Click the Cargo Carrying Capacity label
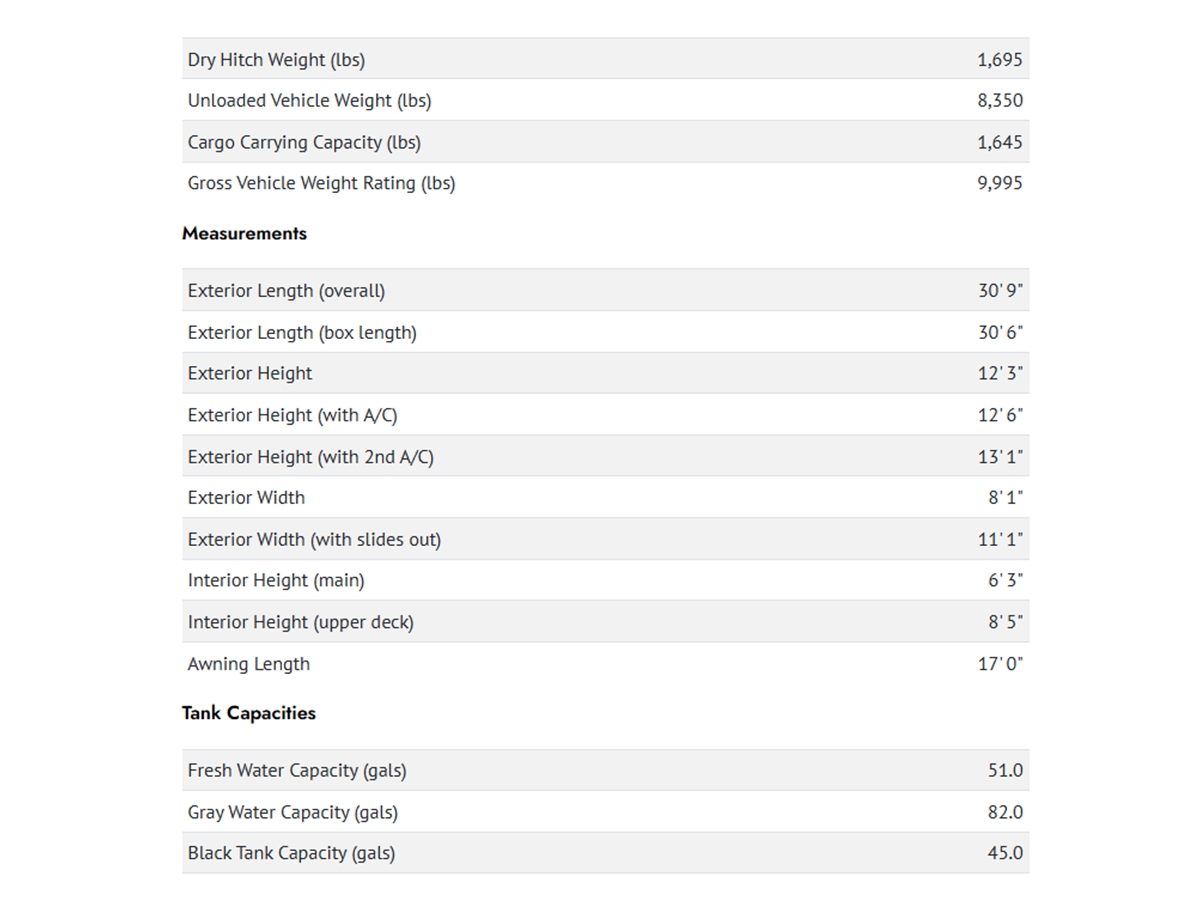 click(x=304, y=142)
